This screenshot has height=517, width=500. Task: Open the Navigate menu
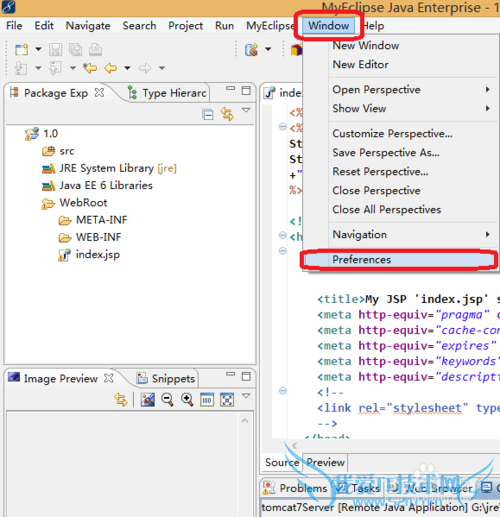tap(88, 26)
